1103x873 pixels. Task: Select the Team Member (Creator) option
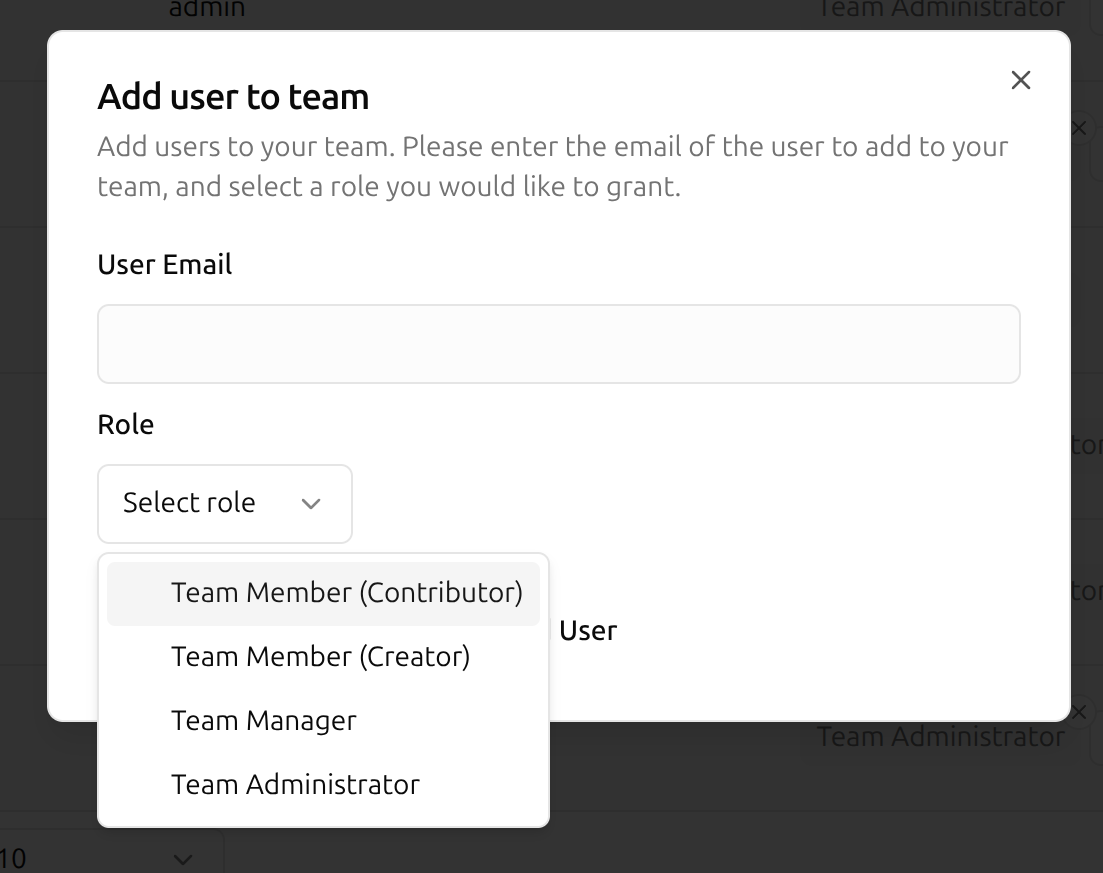tap(320, 657)
